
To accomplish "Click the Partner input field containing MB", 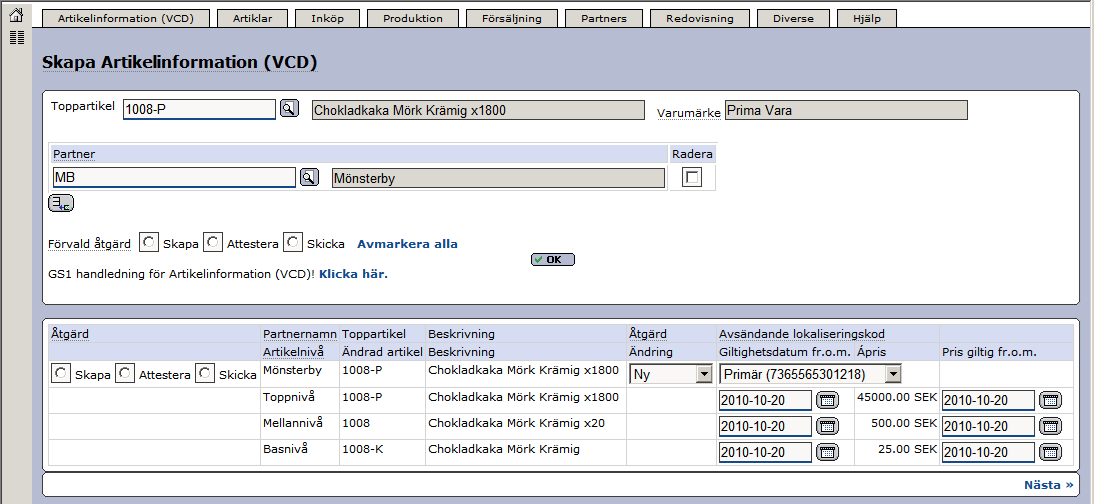I will [174, 178].
